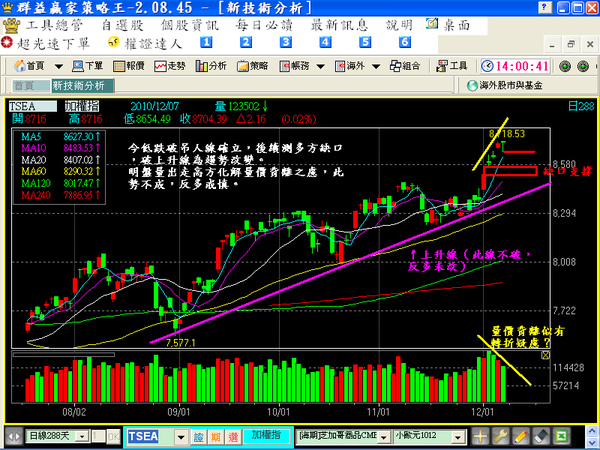Open the wrench settings tool
Image resolution: width=600 pixels, height=450 pixels.
pos(500,436)
